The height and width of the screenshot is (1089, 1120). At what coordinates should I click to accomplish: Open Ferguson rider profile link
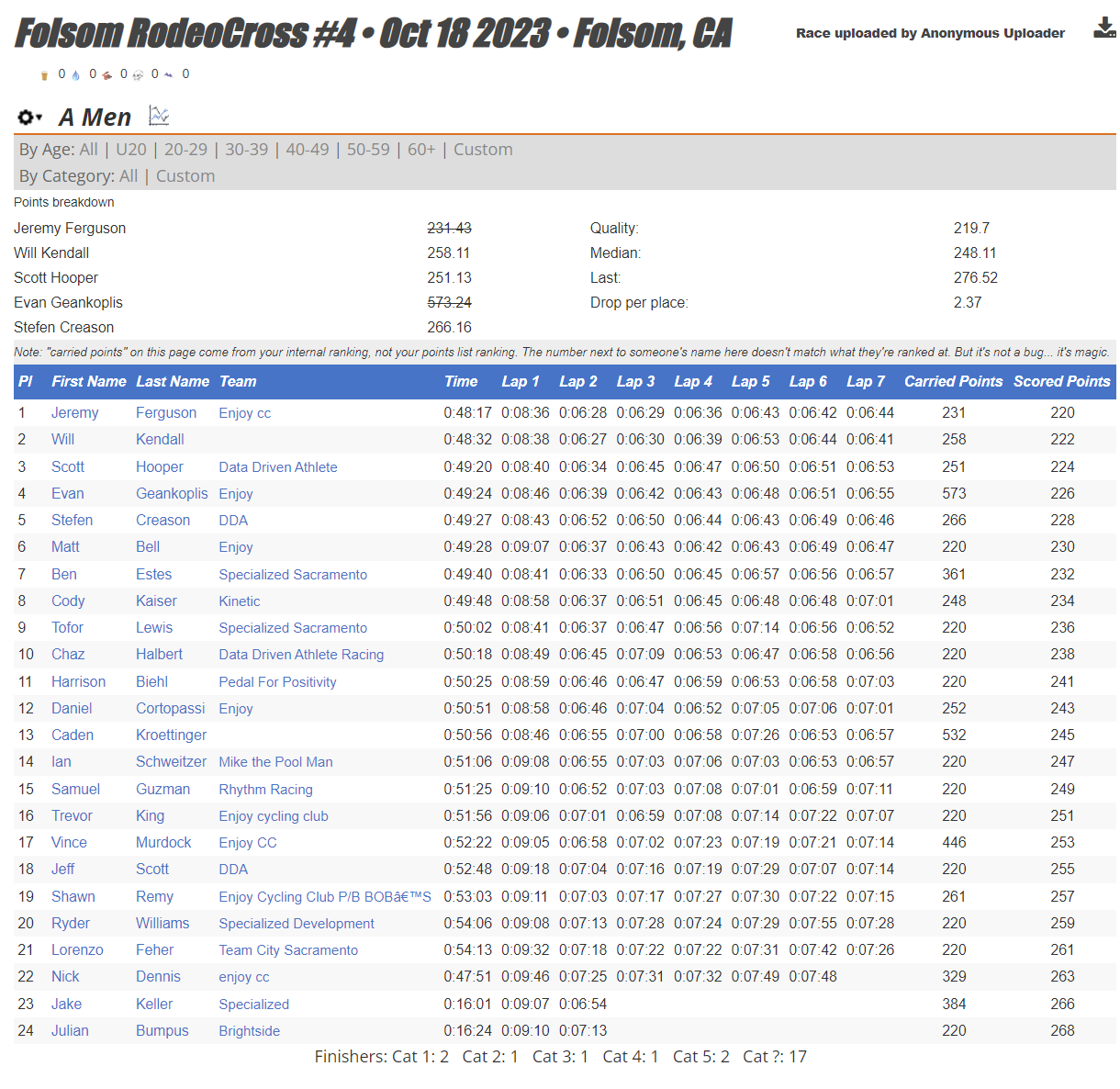166,413
